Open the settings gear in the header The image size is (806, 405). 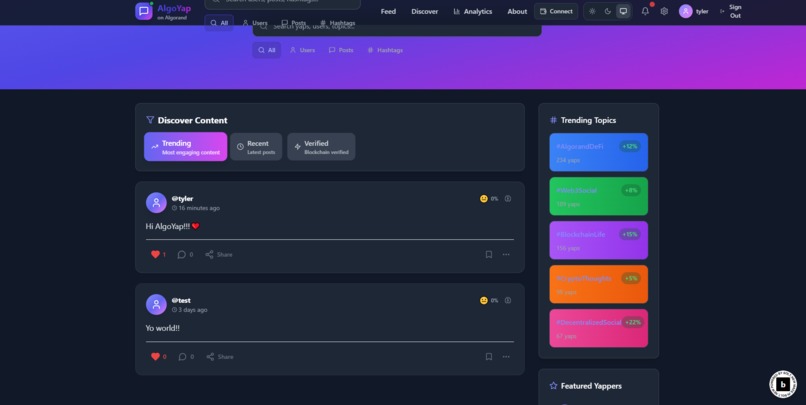tap(664, 11)
